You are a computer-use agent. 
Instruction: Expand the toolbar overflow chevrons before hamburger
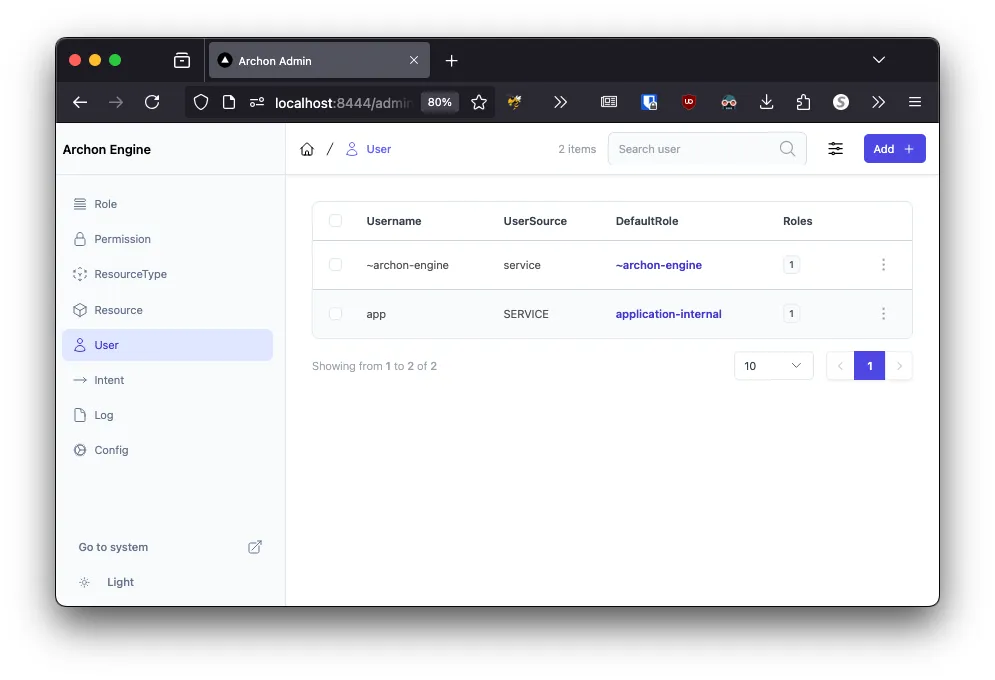[x=878, y=102]
